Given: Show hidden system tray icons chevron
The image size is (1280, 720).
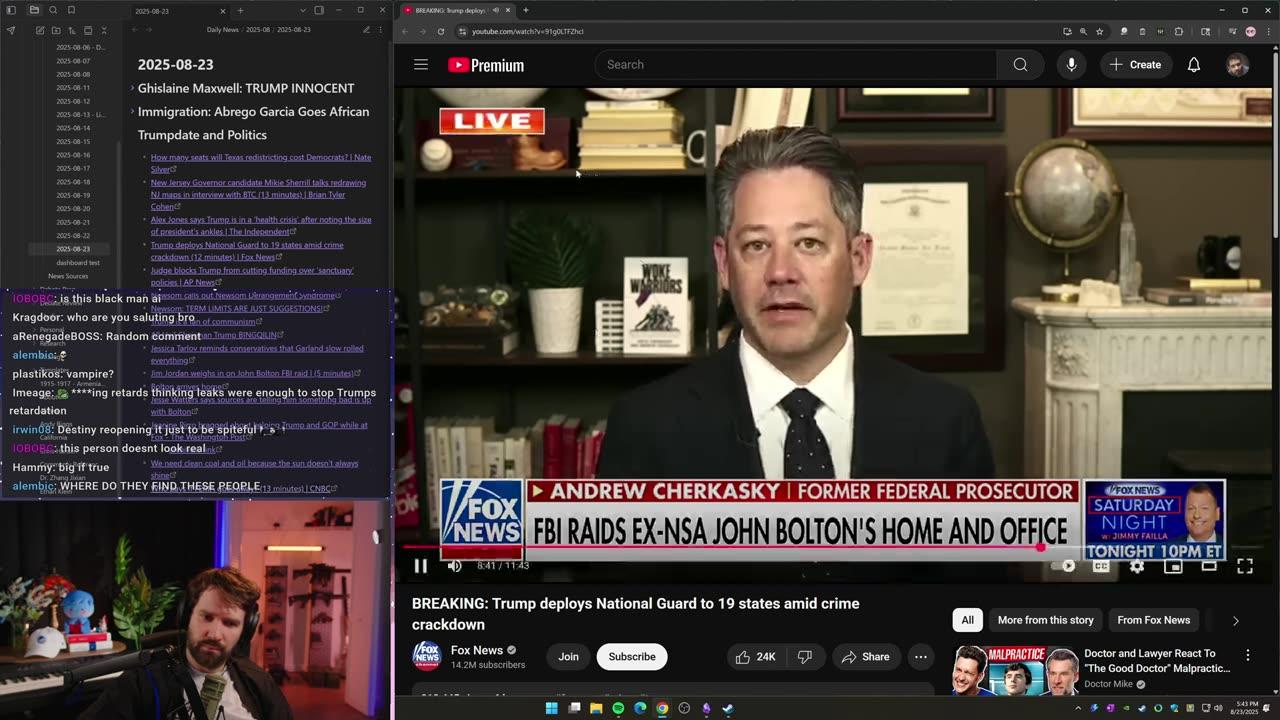Looking at the screenshot, I should tap(1077, 709).
